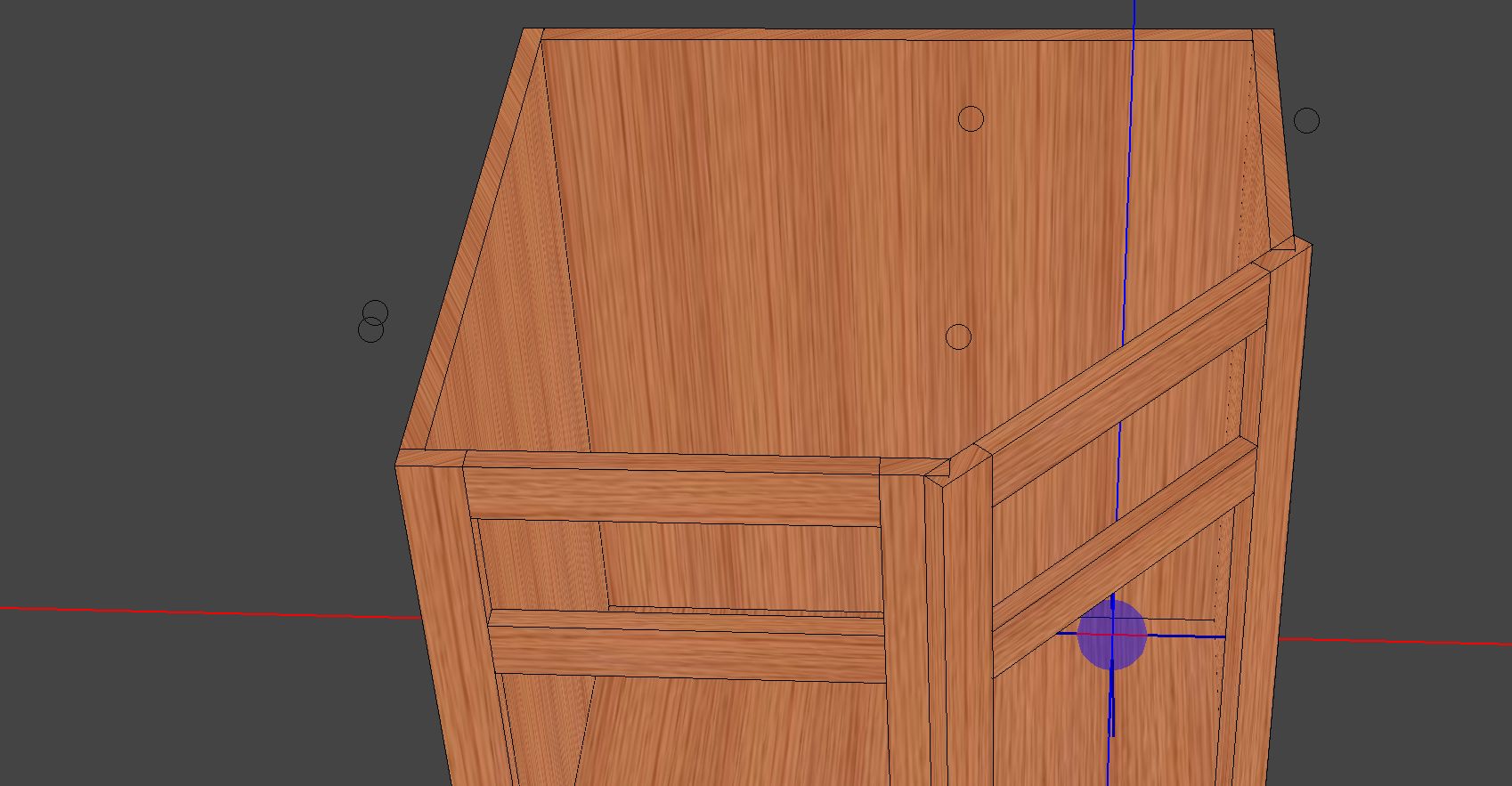Click the top edge of the back panel

pyautogui.click(x=890, y=35)
